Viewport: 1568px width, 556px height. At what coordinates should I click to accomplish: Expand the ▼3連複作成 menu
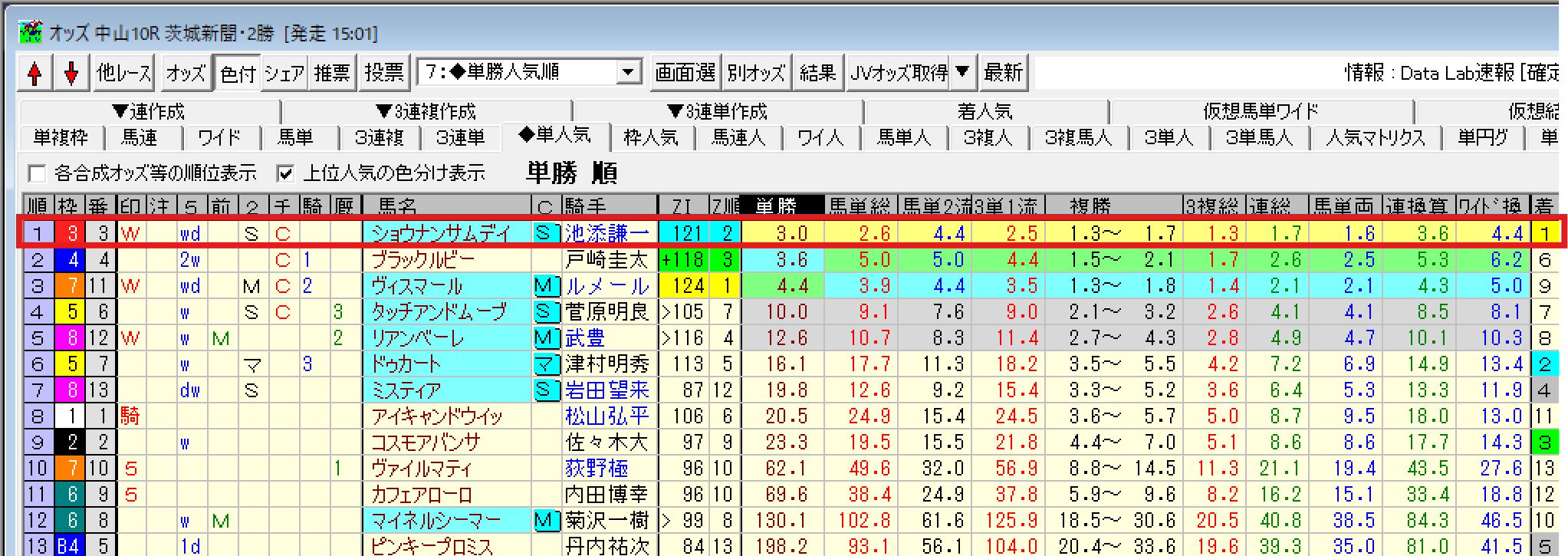click(426, 112)
